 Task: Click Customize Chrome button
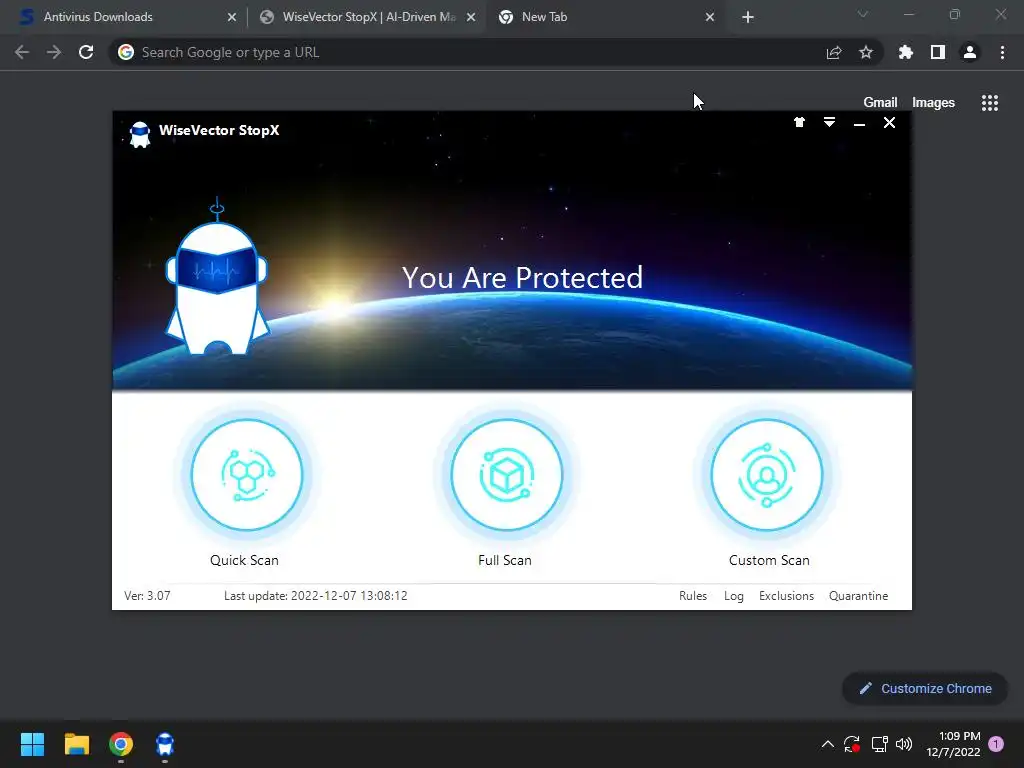point(925,688)
